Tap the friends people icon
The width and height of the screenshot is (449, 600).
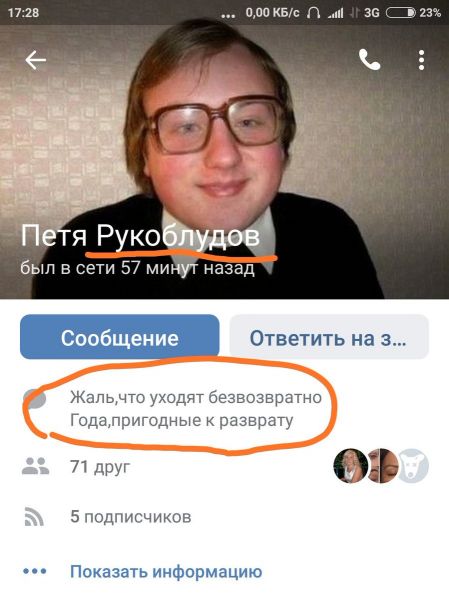35,466
